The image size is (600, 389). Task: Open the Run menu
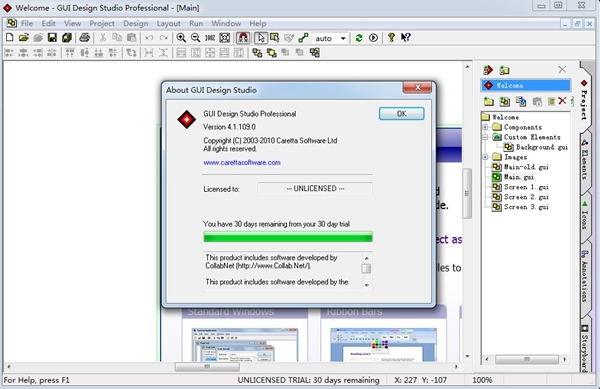(196, 23)
